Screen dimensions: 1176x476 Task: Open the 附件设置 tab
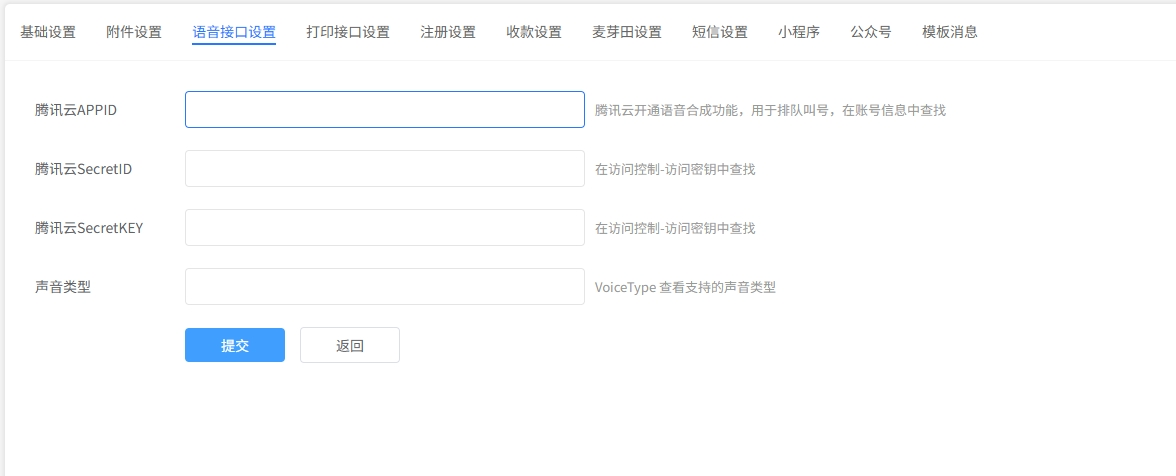click(x=134, y=32)
